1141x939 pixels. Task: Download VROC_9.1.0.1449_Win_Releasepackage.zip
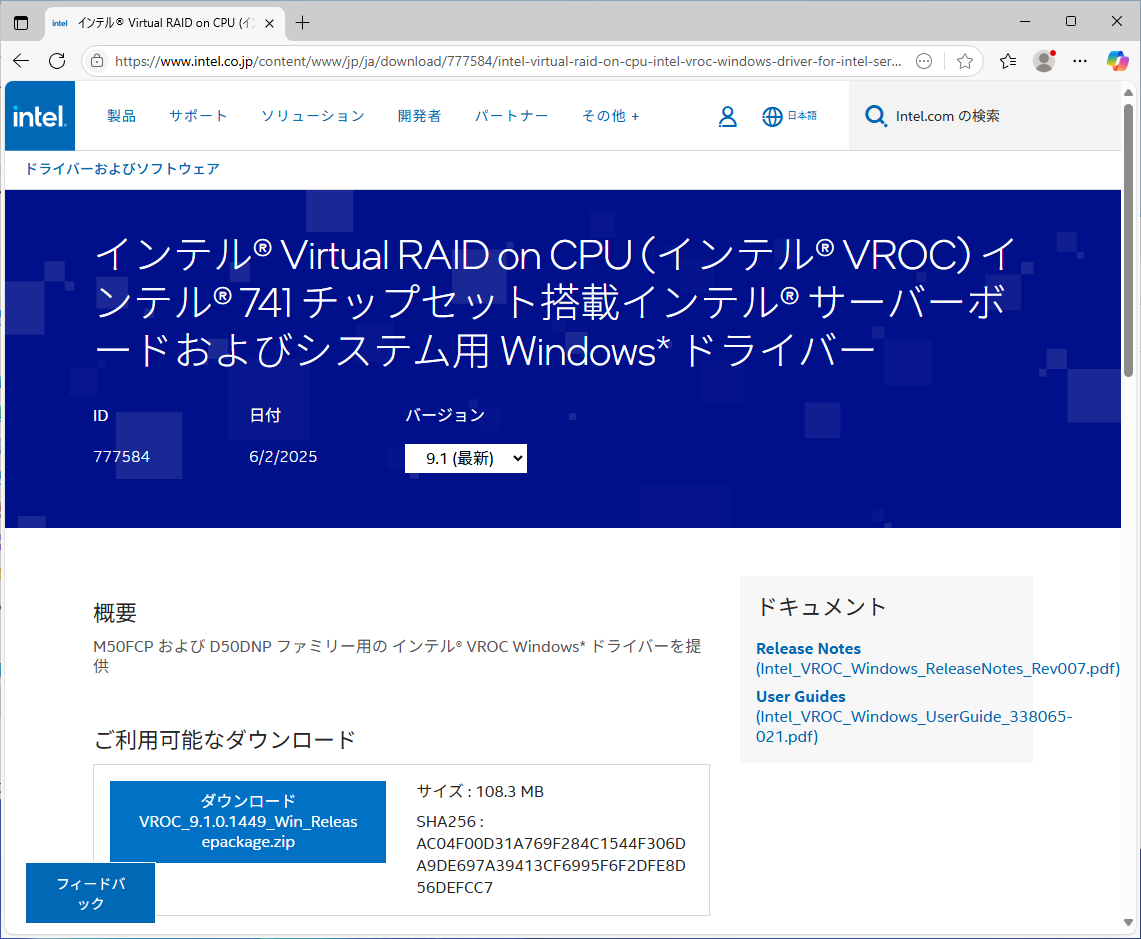tap(248, 822)
